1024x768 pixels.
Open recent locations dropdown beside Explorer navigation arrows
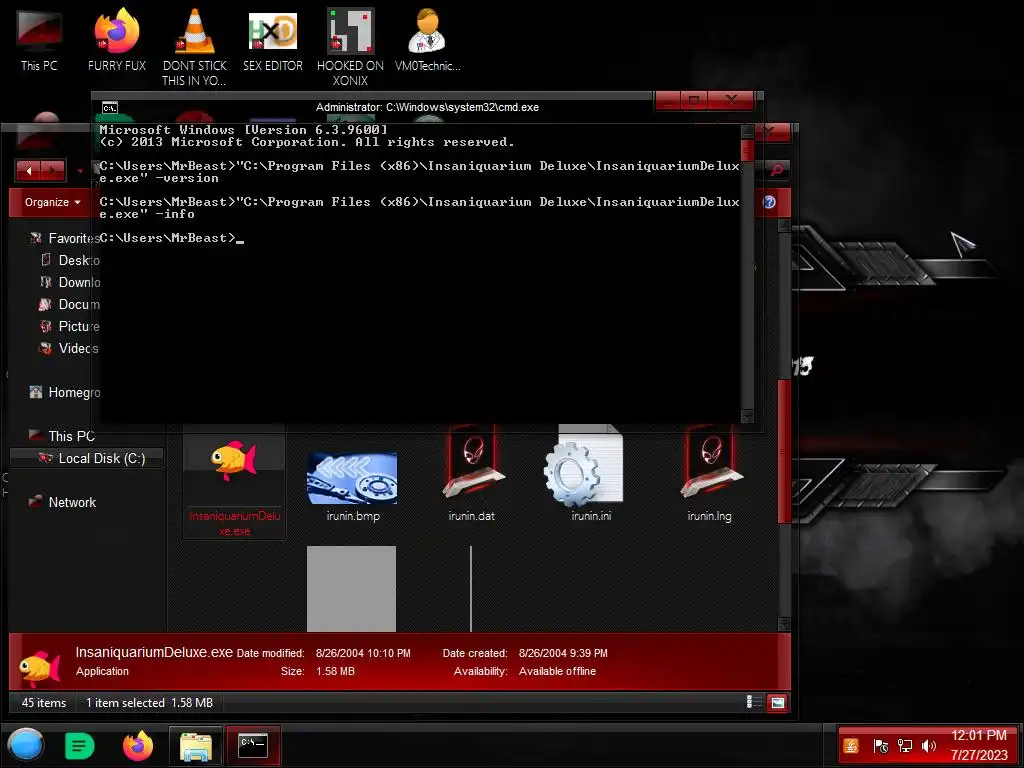click(80, 171)
